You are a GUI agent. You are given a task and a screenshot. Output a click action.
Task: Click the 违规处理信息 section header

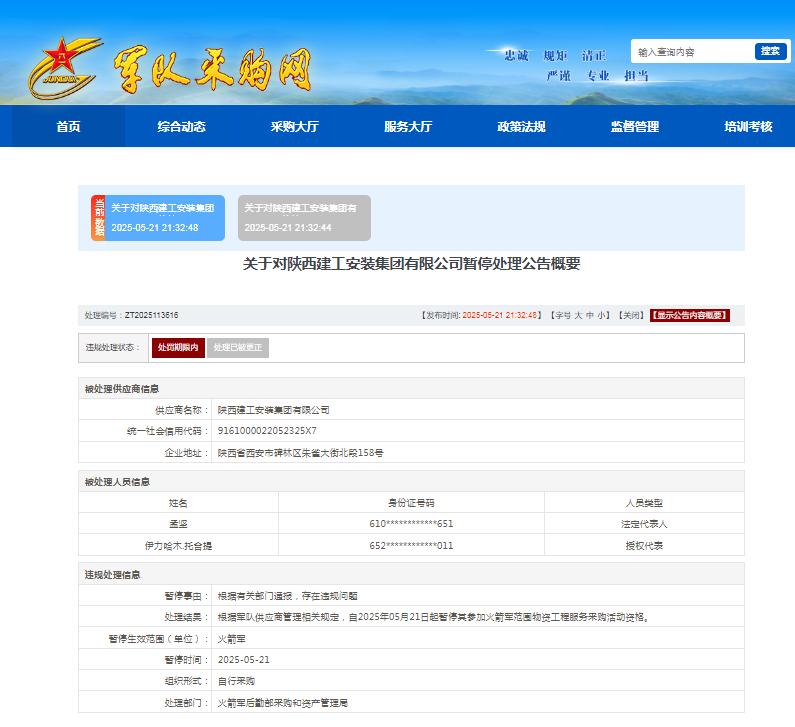[112, 575]
